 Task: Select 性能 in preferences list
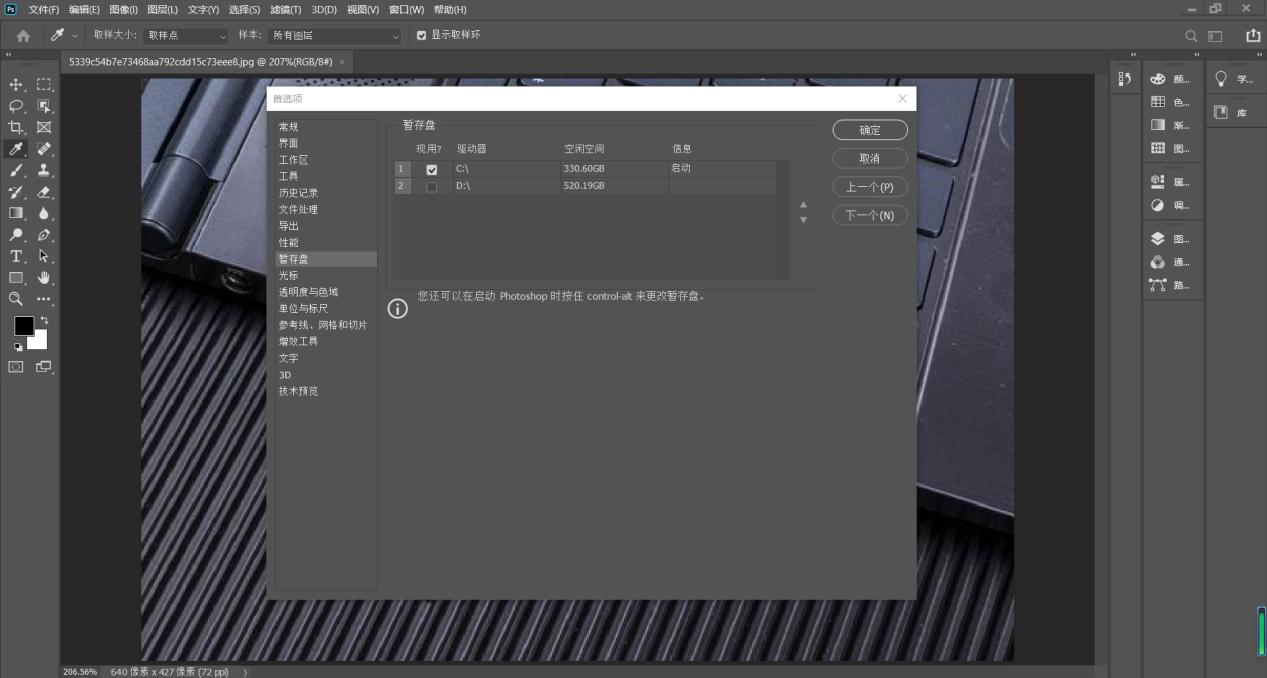[288, 243]
